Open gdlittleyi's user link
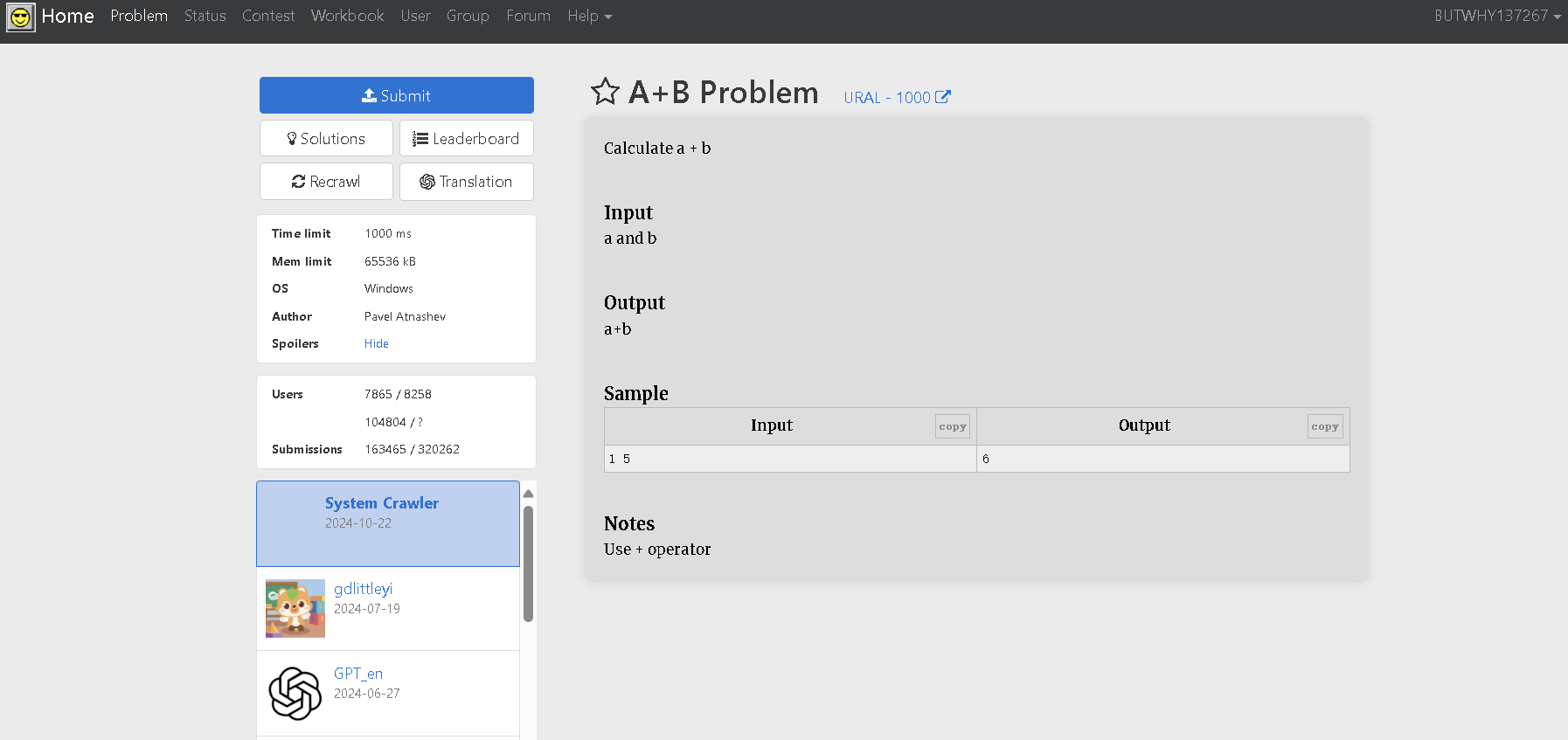 (363, 589)
